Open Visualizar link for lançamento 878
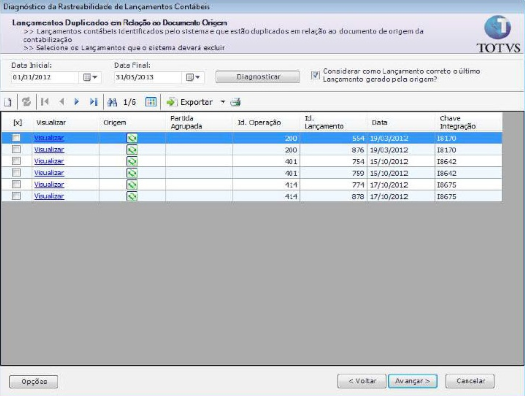 coord(49,196)
